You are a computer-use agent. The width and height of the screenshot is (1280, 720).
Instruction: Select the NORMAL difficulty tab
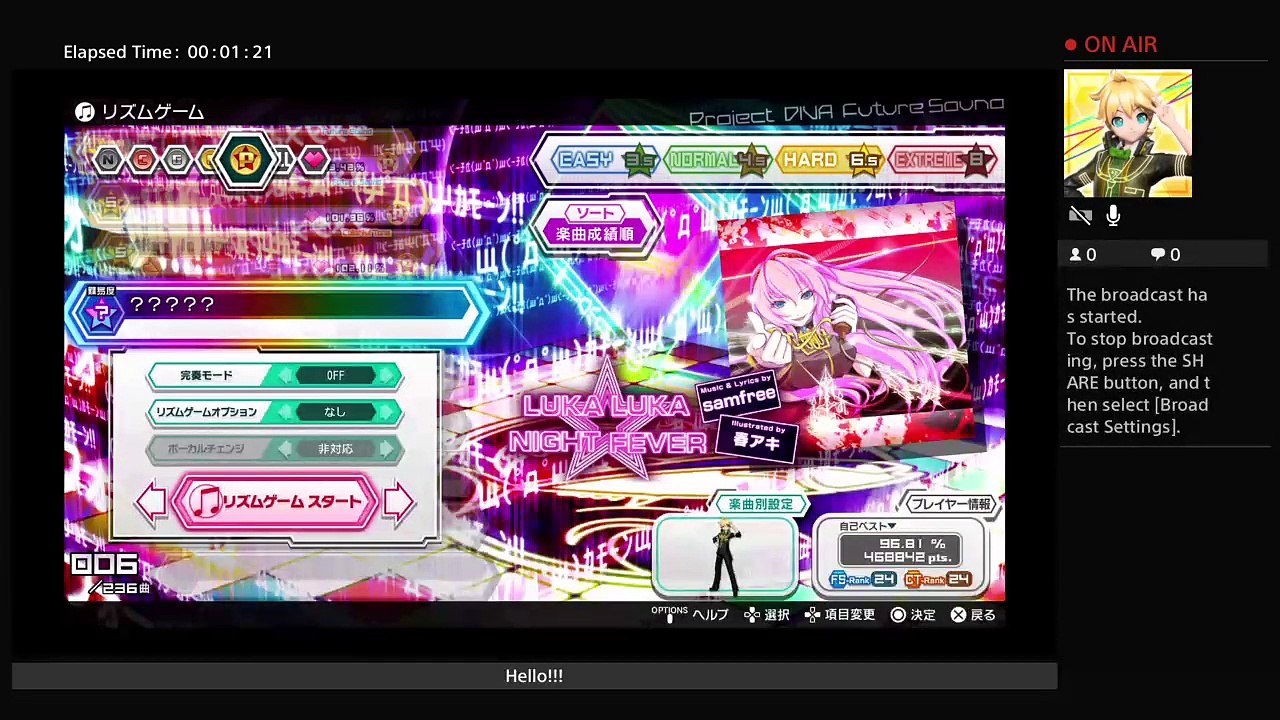click(x=717, y=160)
